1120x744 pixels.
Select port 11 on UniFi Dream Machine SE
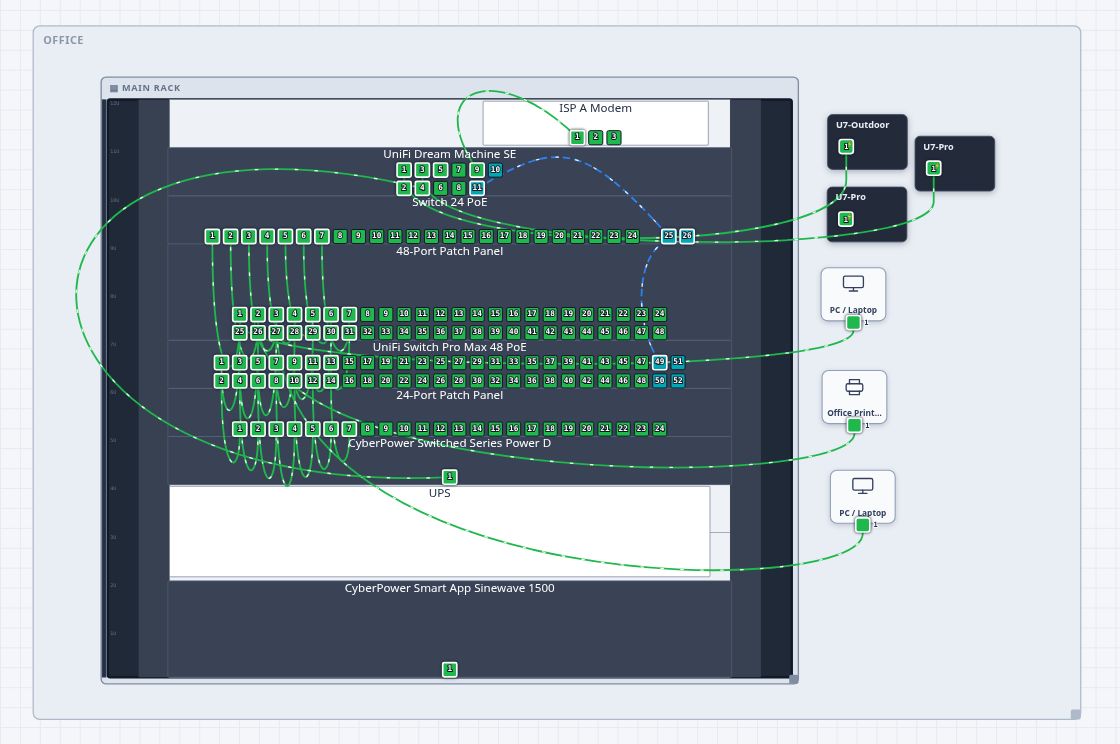pyautogui.click(x=477, y=188)
